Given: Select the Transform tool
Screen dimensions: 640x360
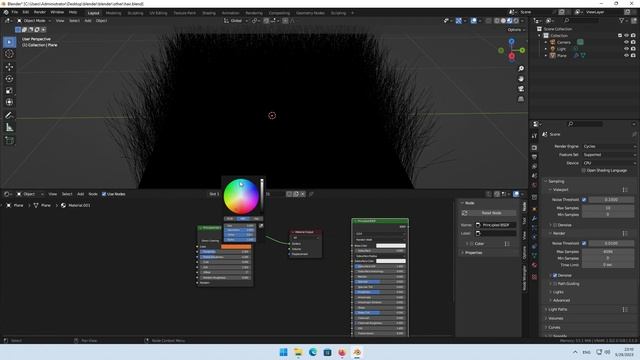Looking at the screenshot, I should click(x=9, y=102).
